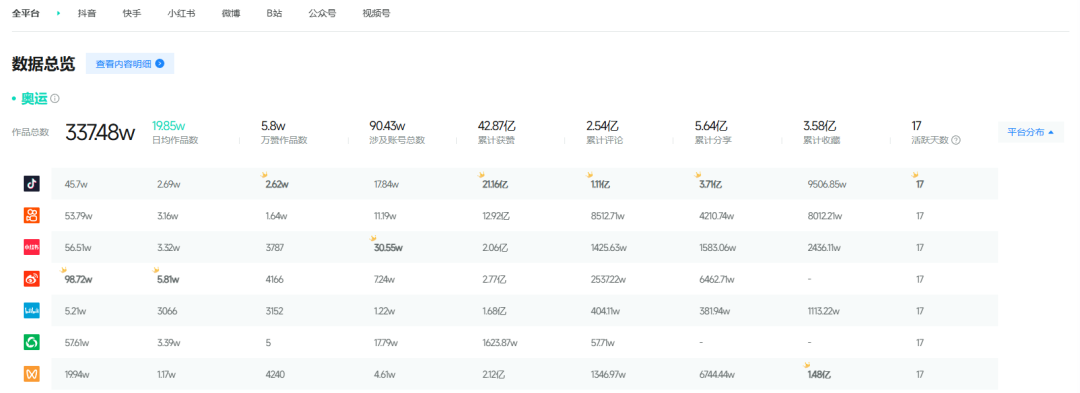Click the 98.72w cell in Weibo row
The height and width of the screenshot is (393, 1080).
click(78, 279)
